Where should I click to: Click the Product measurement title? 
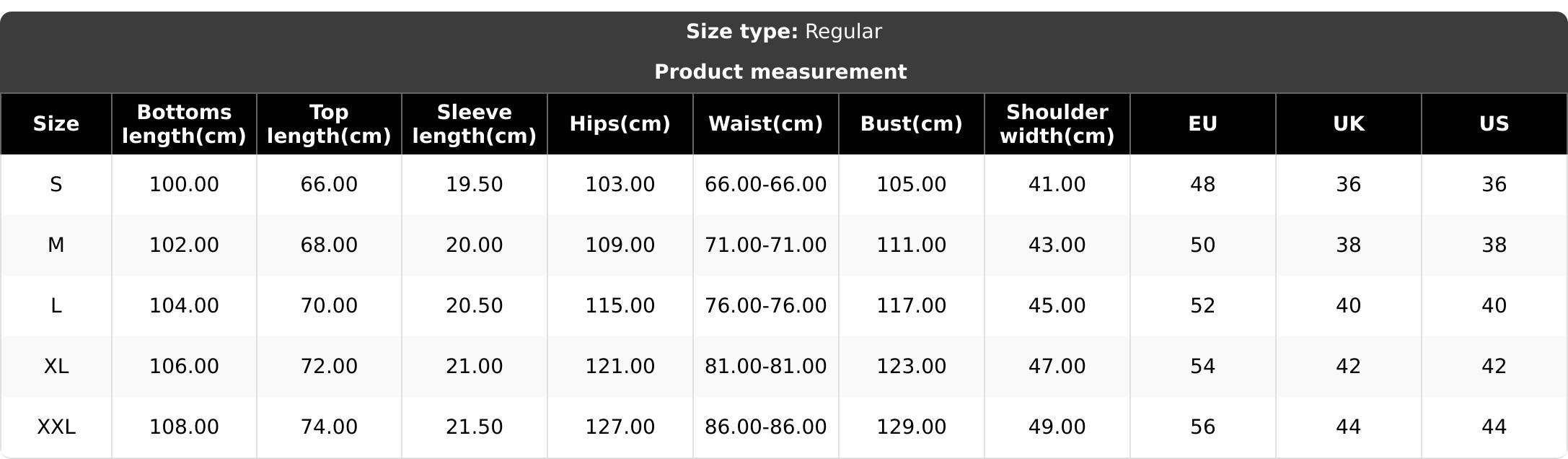coord(780,72)
